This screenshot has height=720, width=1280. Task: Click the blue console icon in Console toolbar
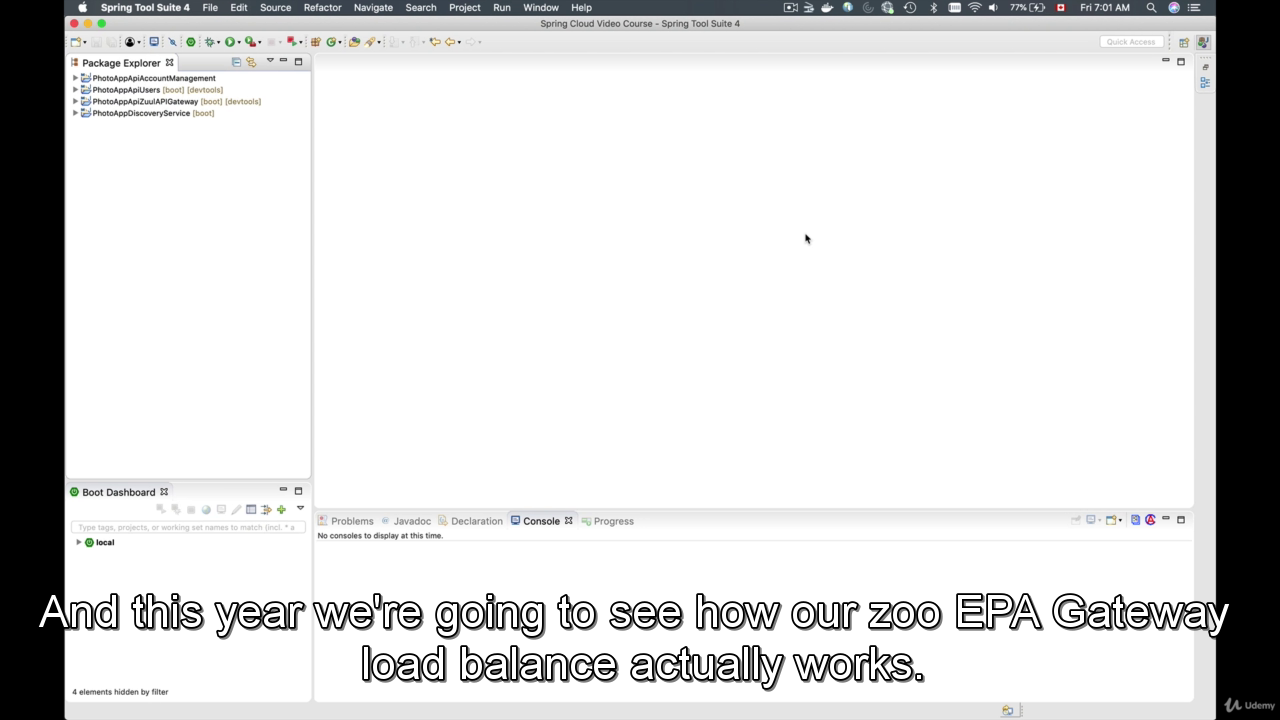click(x=1135, y=520)
